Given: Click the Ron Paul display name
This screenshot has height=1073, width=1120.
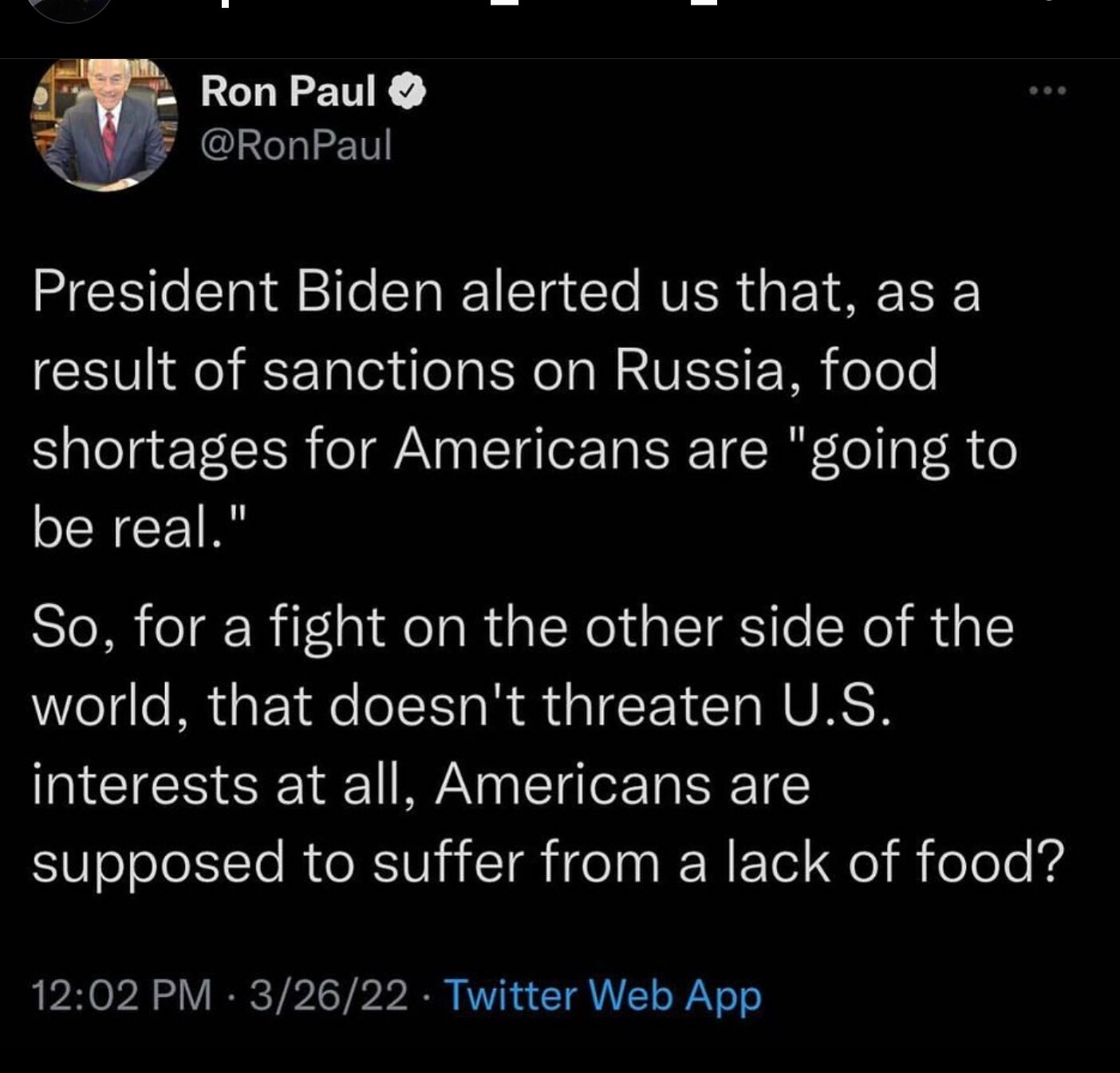Looking at the screenshot, I should [x=285, y=90].
